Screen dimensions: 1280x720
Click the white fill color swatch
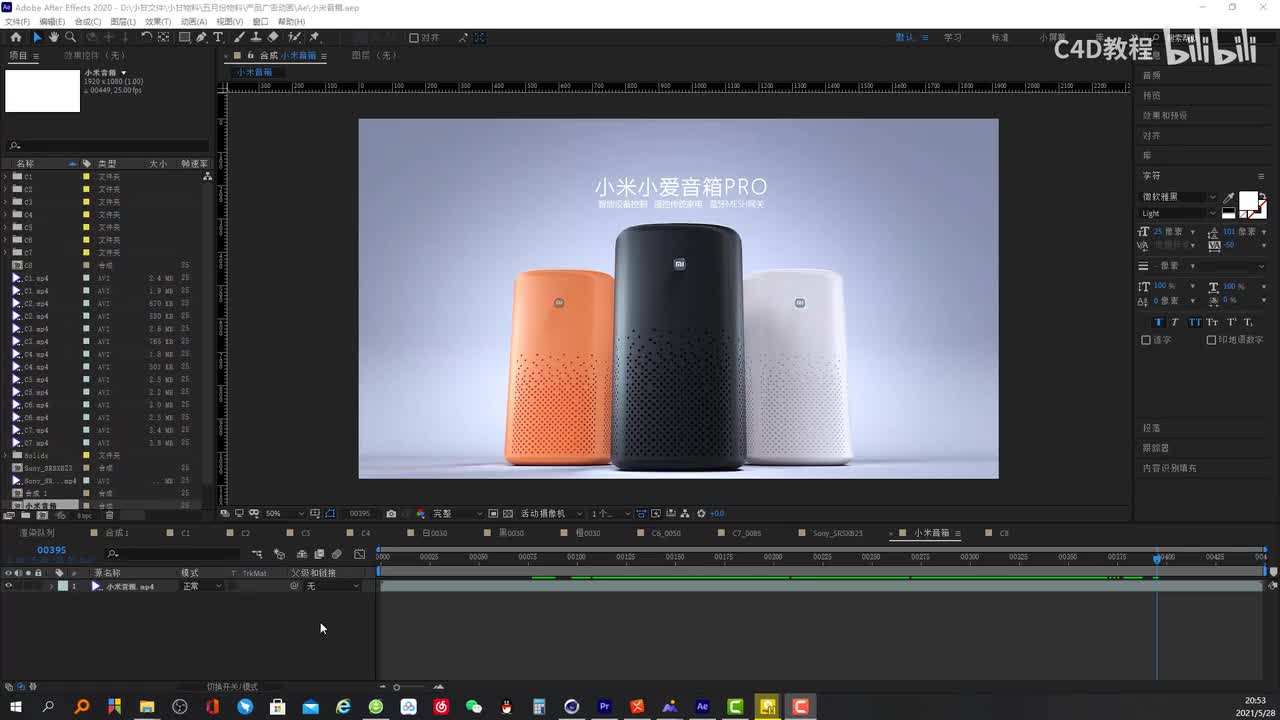[1249, 201]
